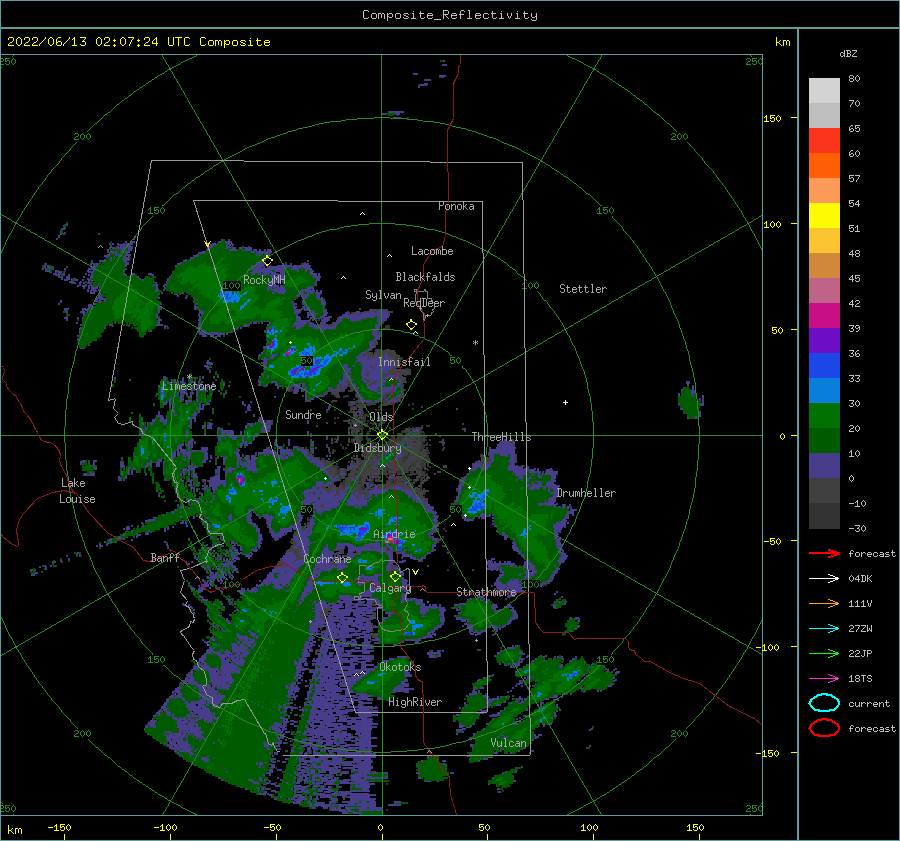
Task: Click the red forecast ellipse in legend
Action: [824, 728]
